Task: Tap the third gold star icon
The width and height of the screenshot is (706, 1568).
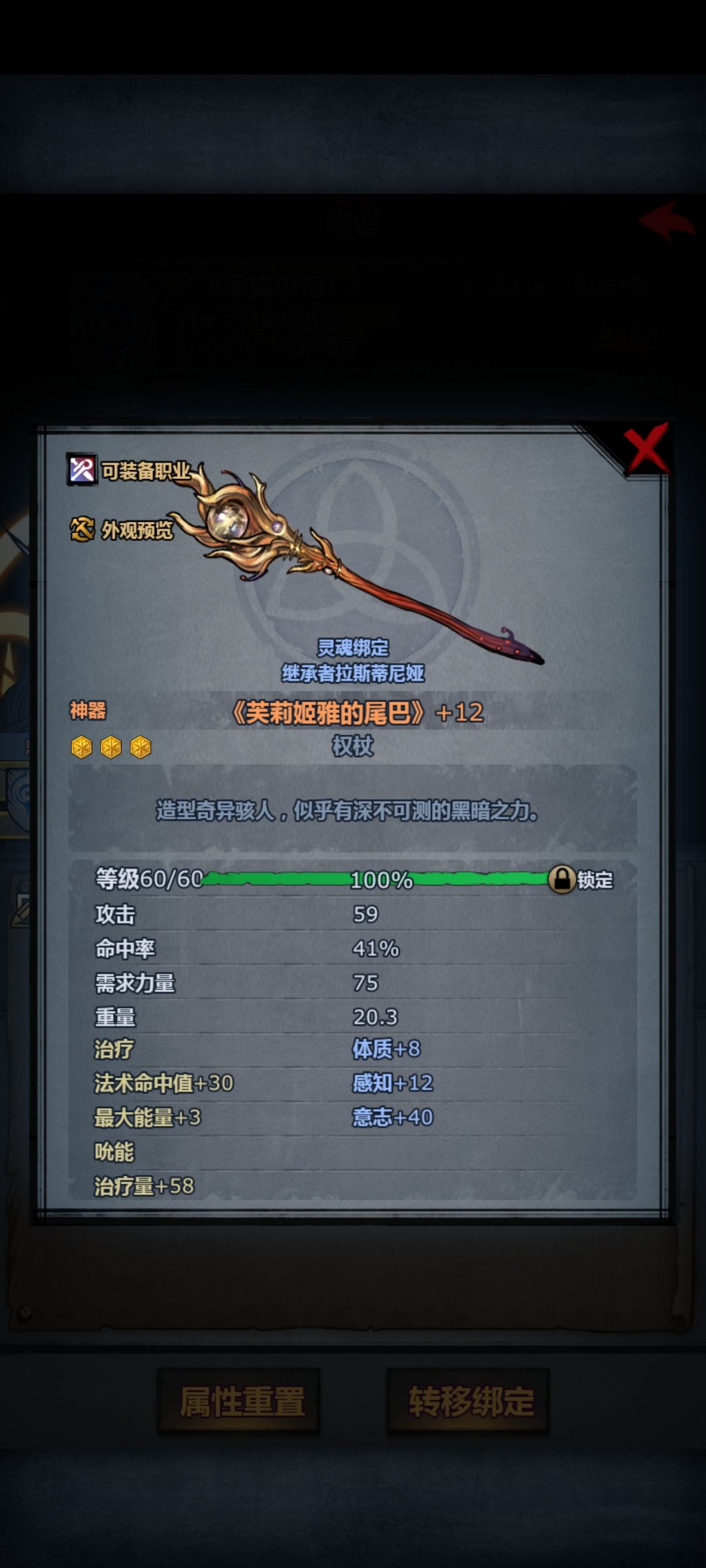Action: click(x=141, y=747)
